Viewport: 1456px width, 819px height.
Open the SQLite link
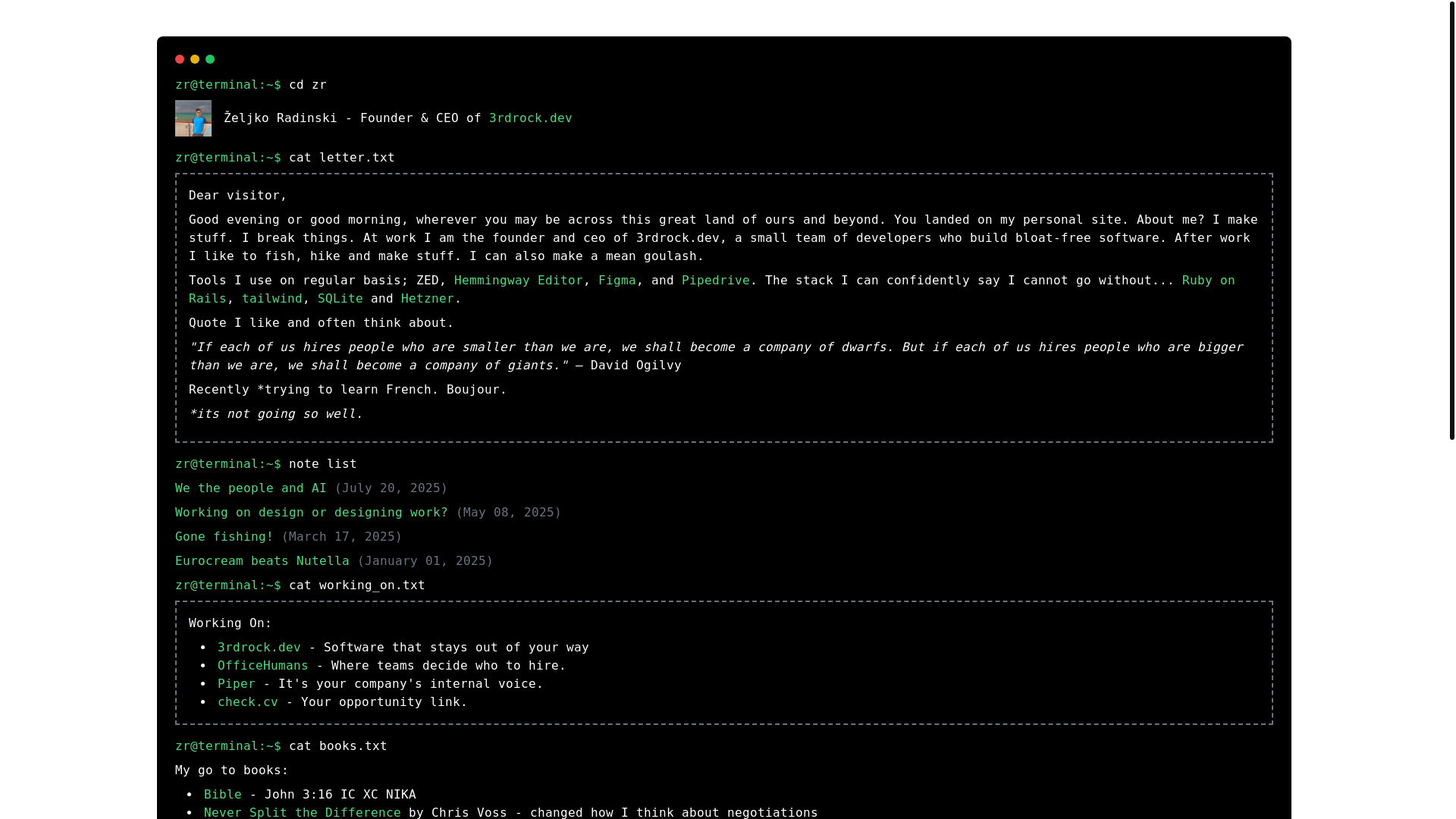340,299
